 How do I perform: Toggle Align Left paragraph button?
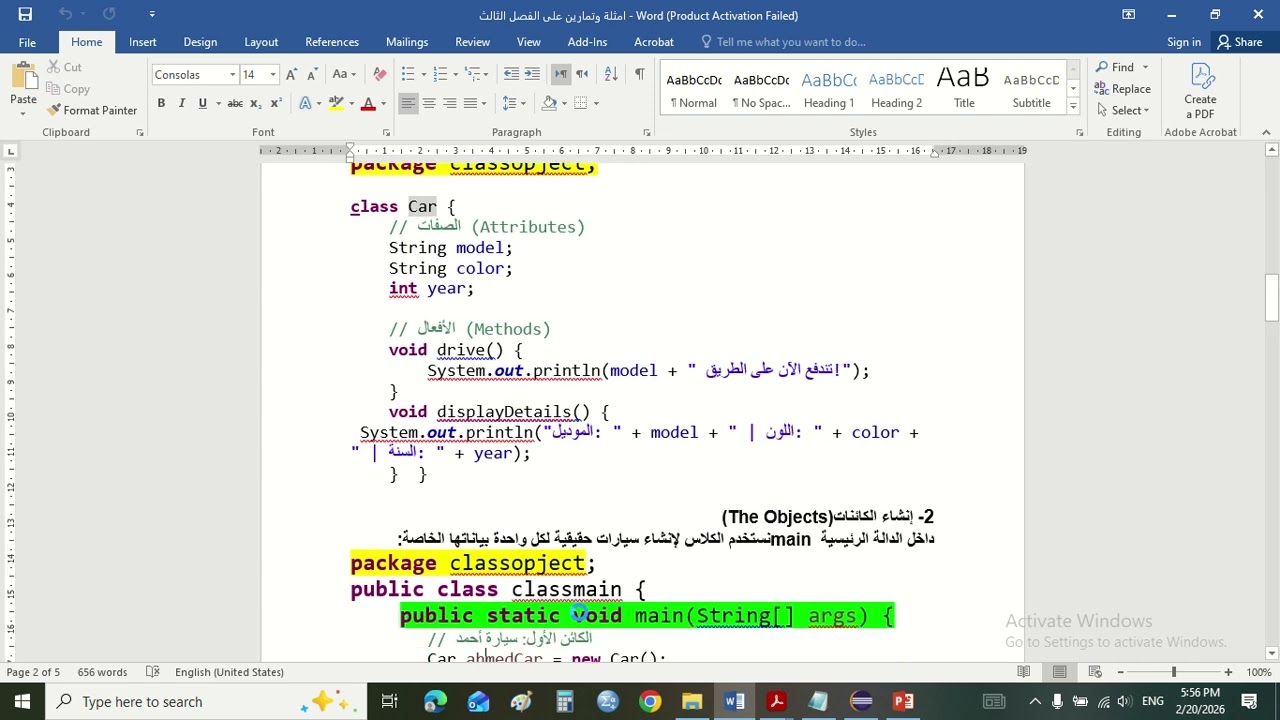(408, 103)
